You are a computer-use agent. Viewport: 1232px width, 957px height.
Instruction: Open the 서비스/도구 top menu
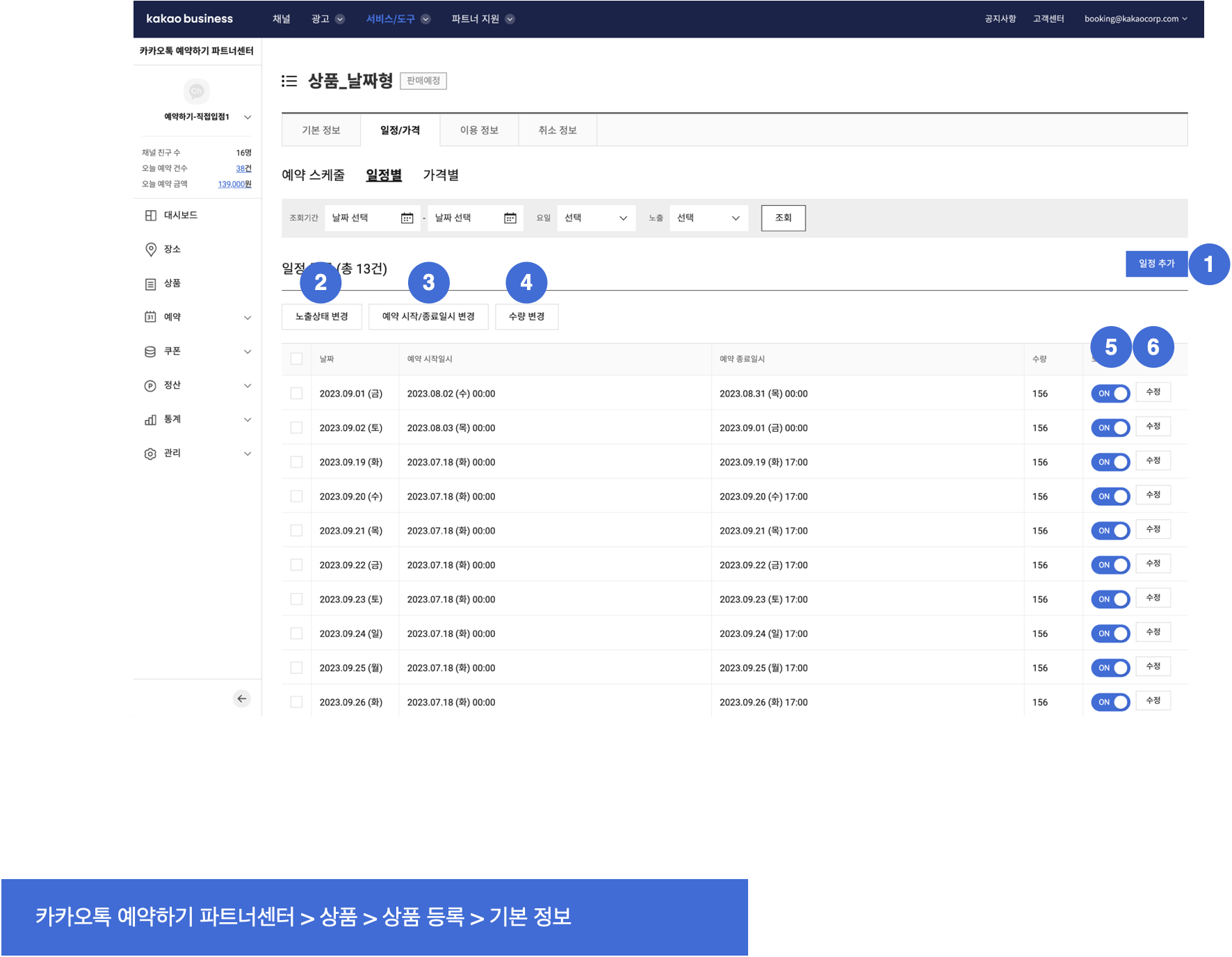398,19
